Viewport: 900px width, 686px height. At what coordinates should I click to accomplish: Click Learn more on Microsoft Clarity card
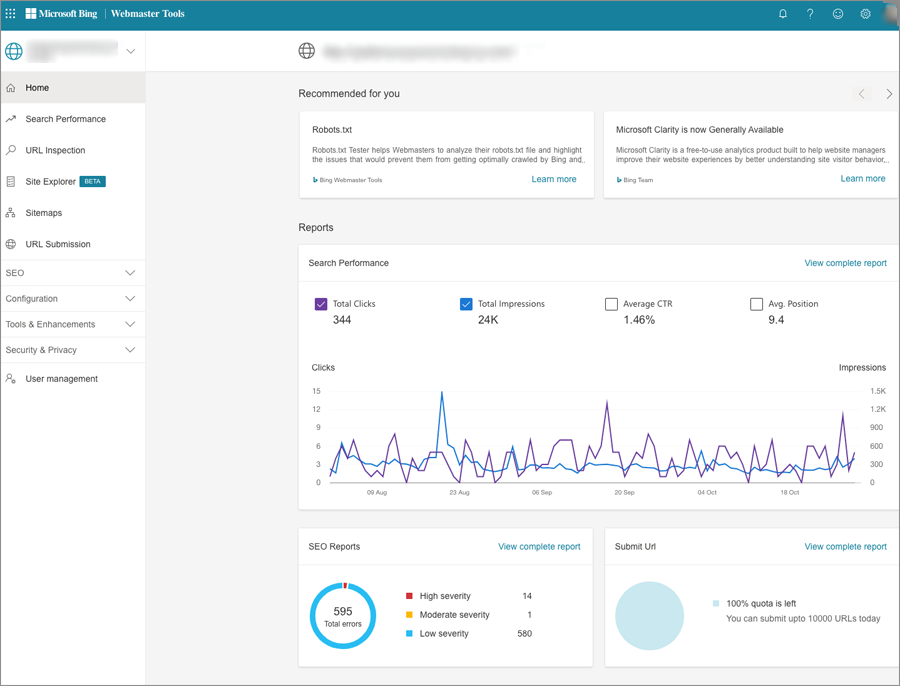[863, 179]
